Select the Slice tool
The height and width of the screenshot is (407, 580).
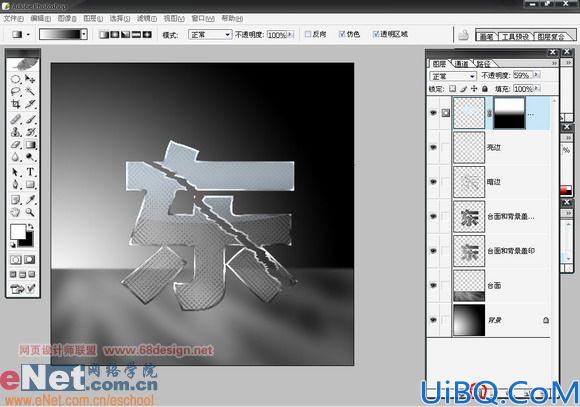pos(30,104)
